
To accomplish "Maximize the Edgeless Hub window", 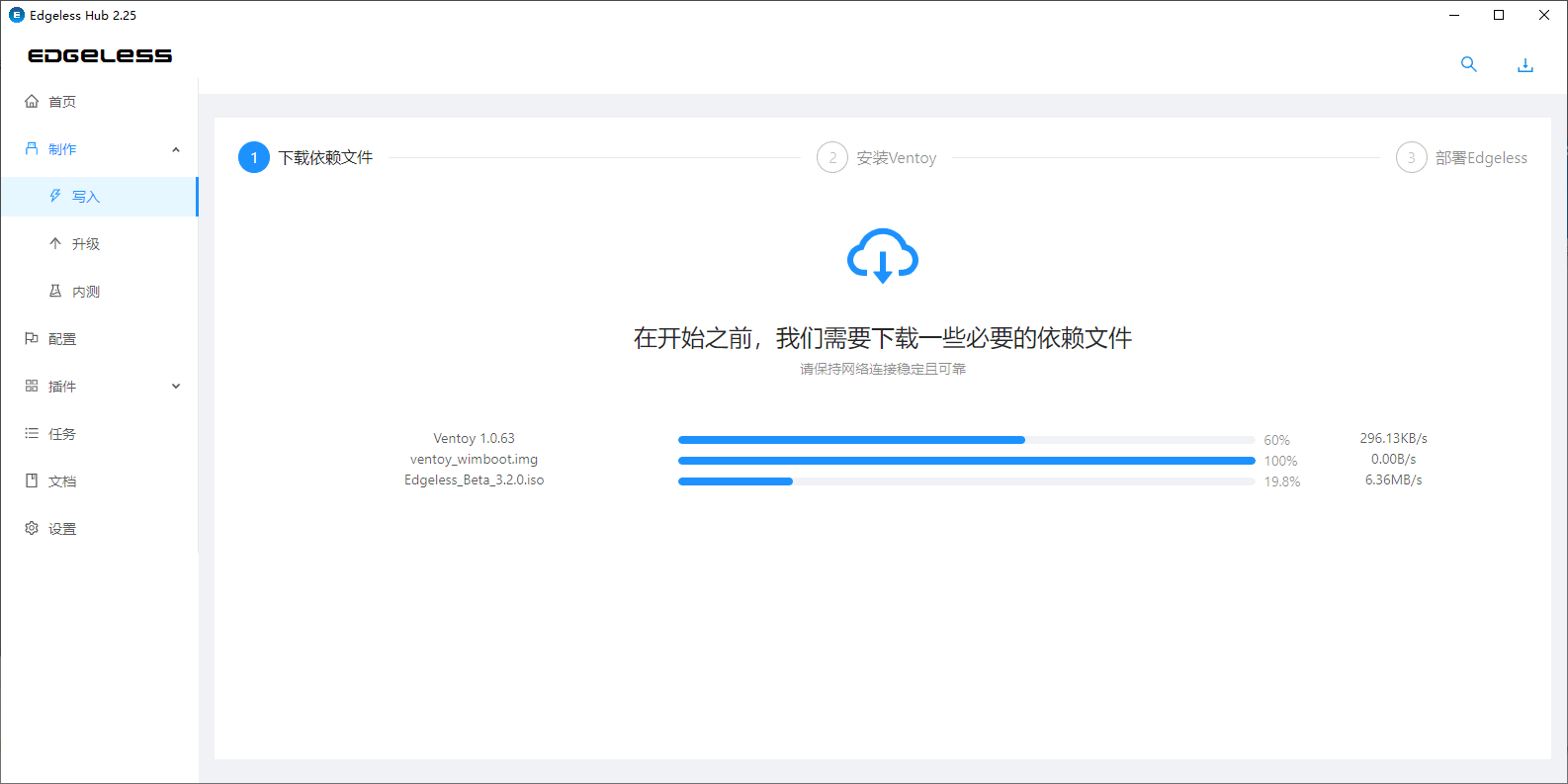I will tap(1499, 15).
